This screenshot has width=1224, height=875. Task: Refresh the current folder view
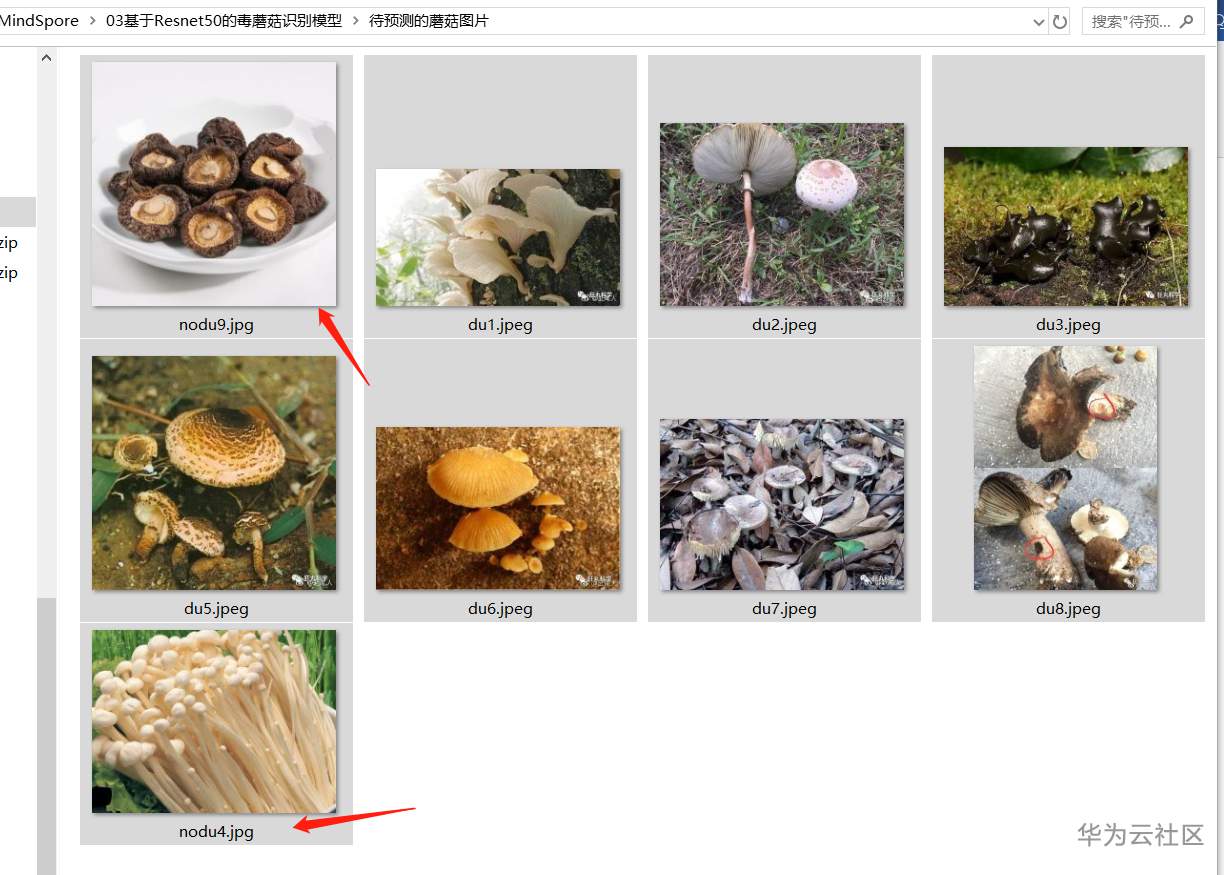1060,21
